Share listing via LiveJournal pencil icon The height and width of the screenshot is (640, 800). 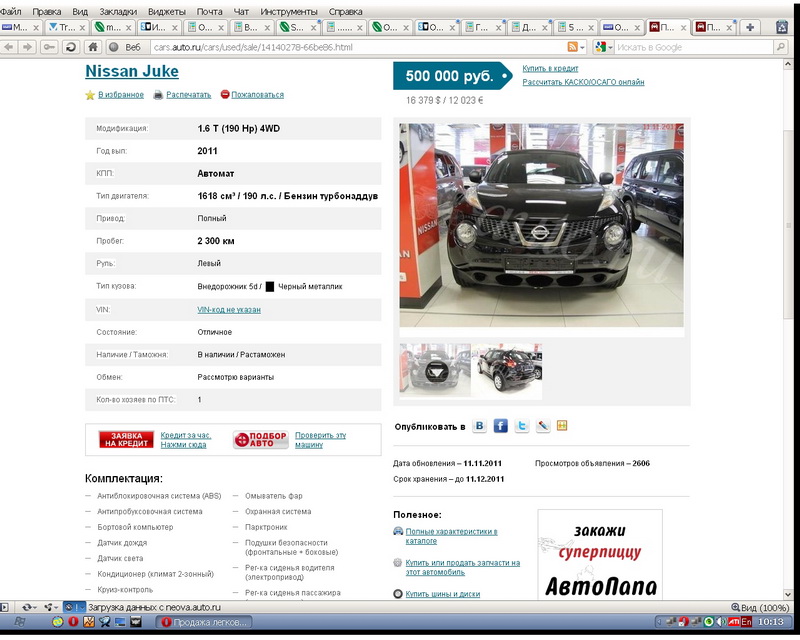click(x=542, y=426)
